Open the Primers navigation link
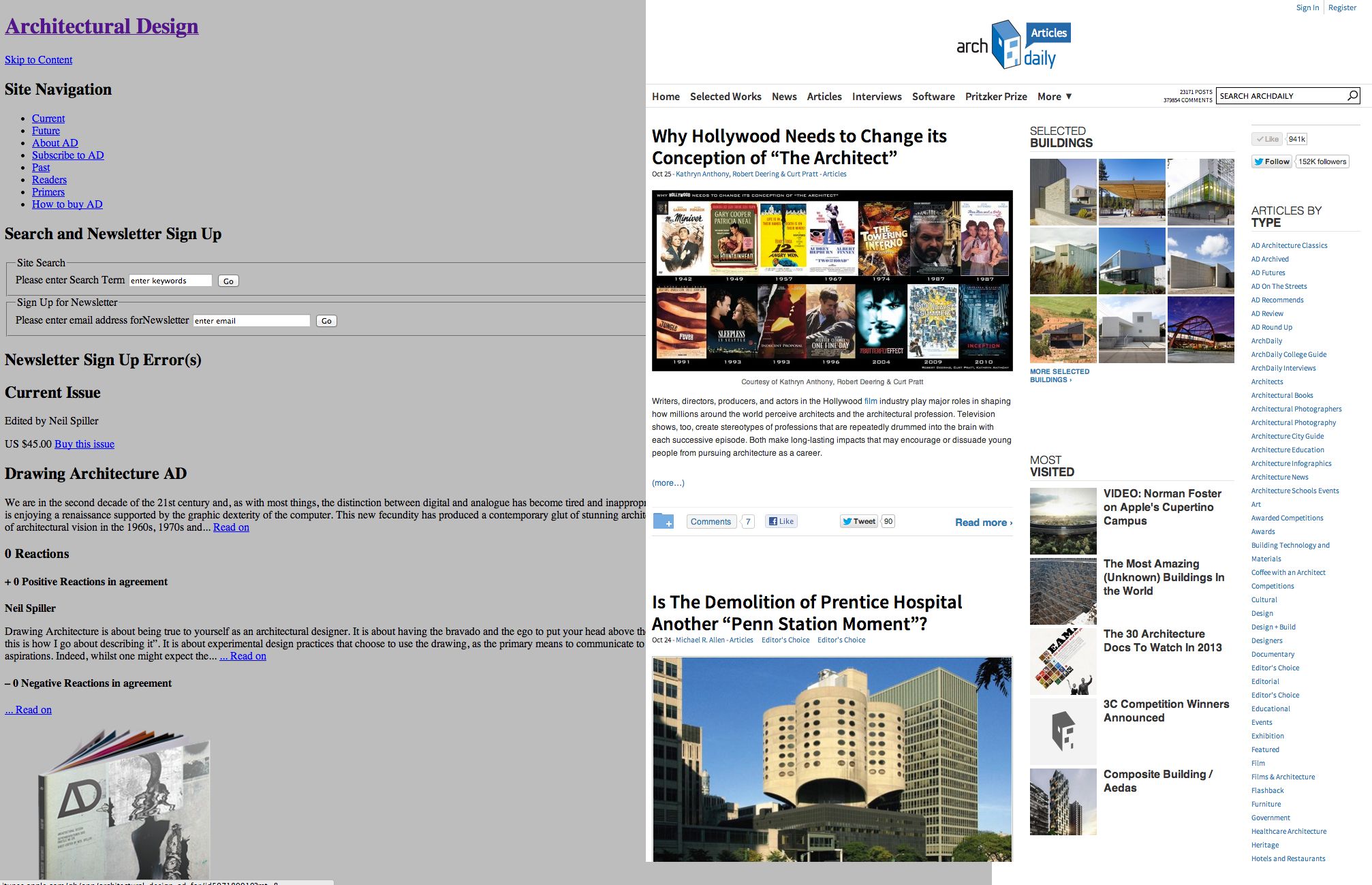1372x885 pixels. [x=48, y=192]
